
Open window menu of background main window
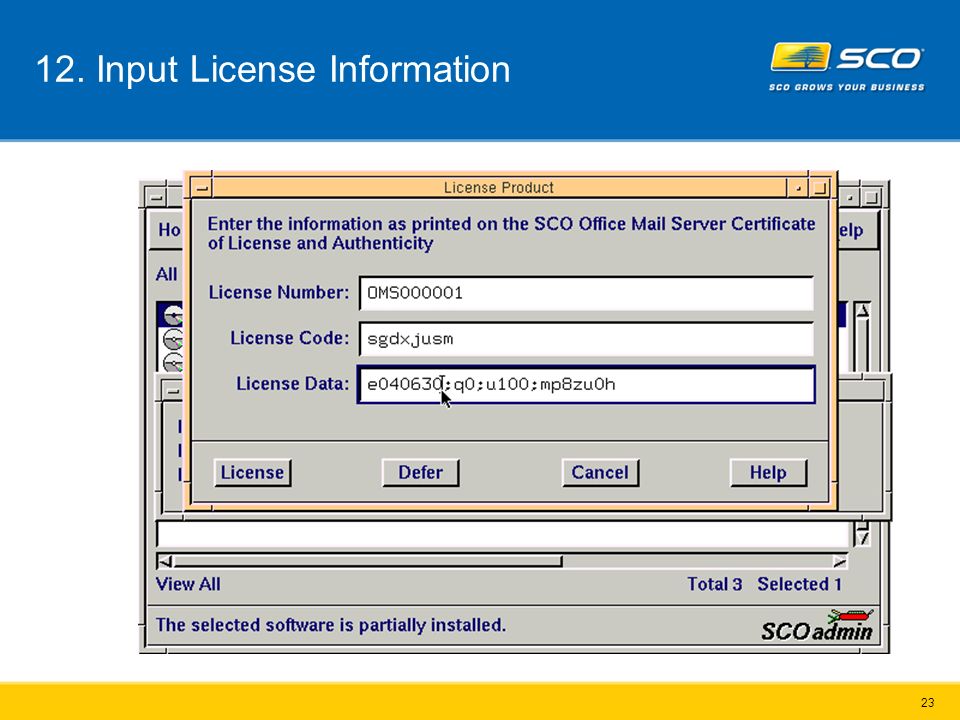point(156,197)
